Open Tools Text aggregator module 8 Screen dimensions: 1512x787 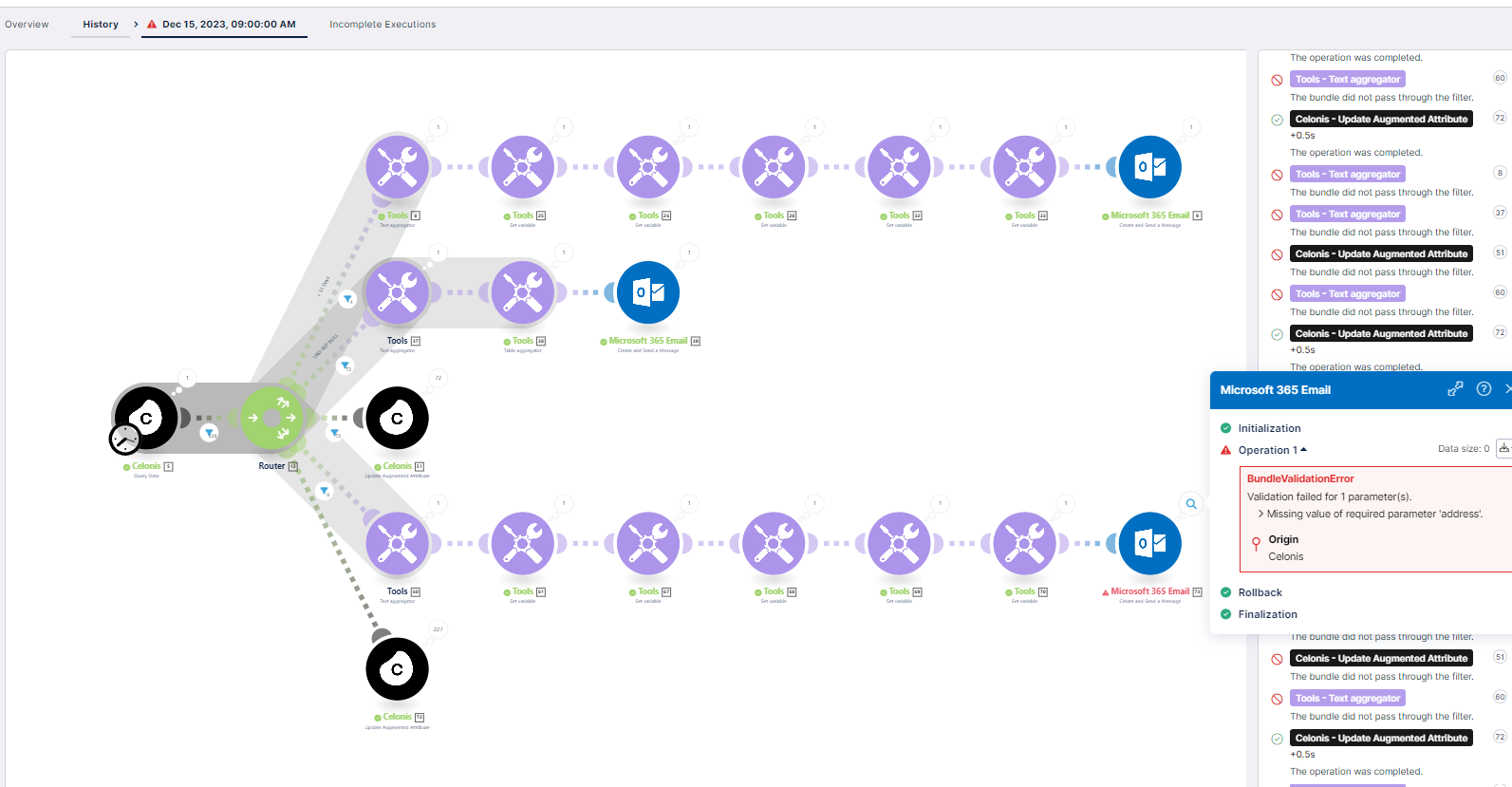(x=397, y=167)
